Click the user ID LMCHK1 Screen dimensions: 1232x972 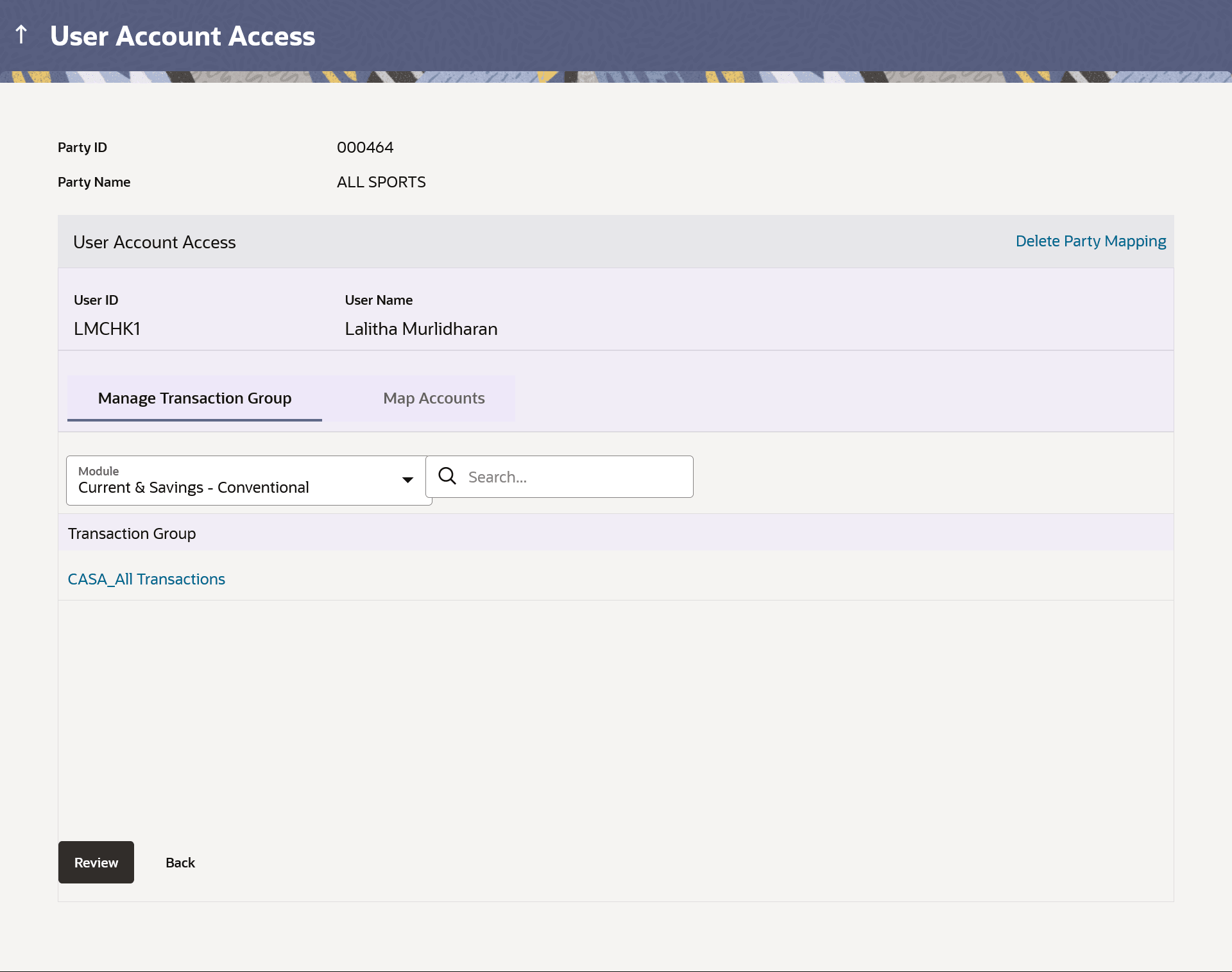pyautogui.click(x=107, y=329)
